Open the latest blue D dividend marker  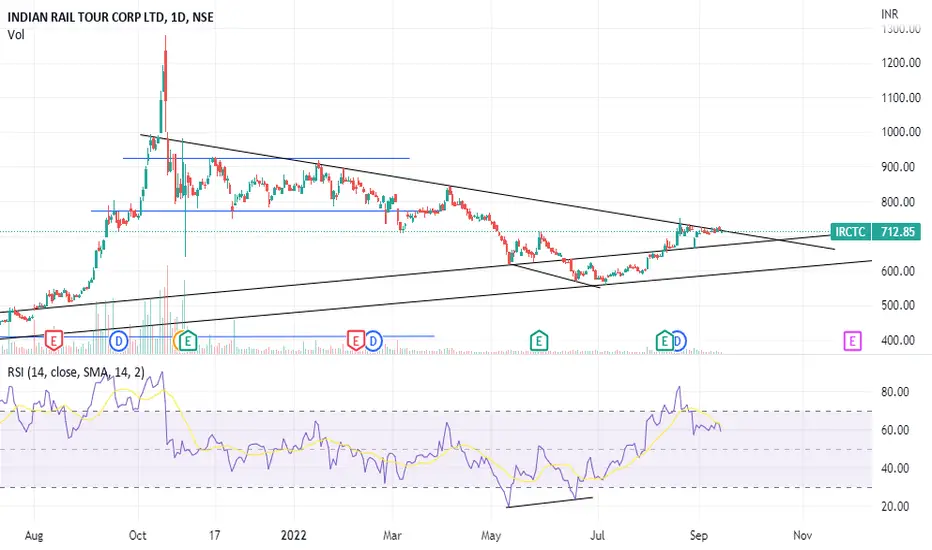678,341
